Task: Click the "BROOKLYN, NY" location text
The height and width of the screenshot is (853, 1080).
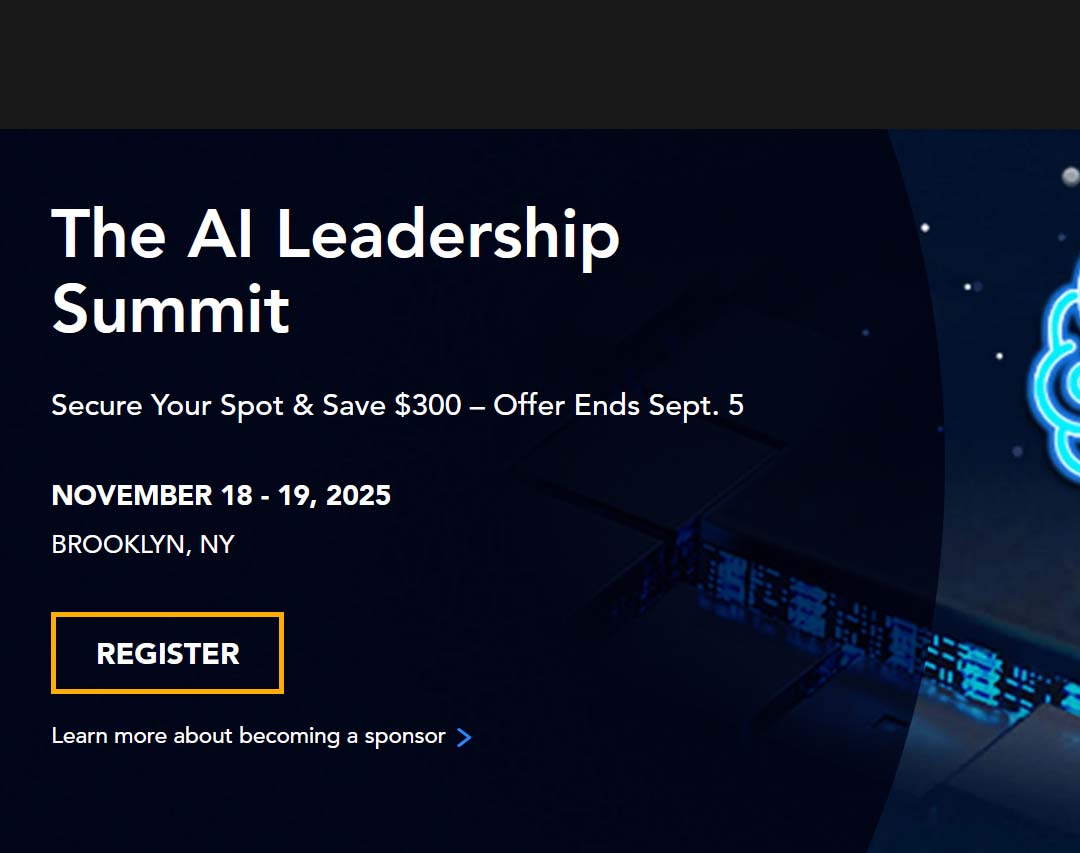Action: [143, 545]
